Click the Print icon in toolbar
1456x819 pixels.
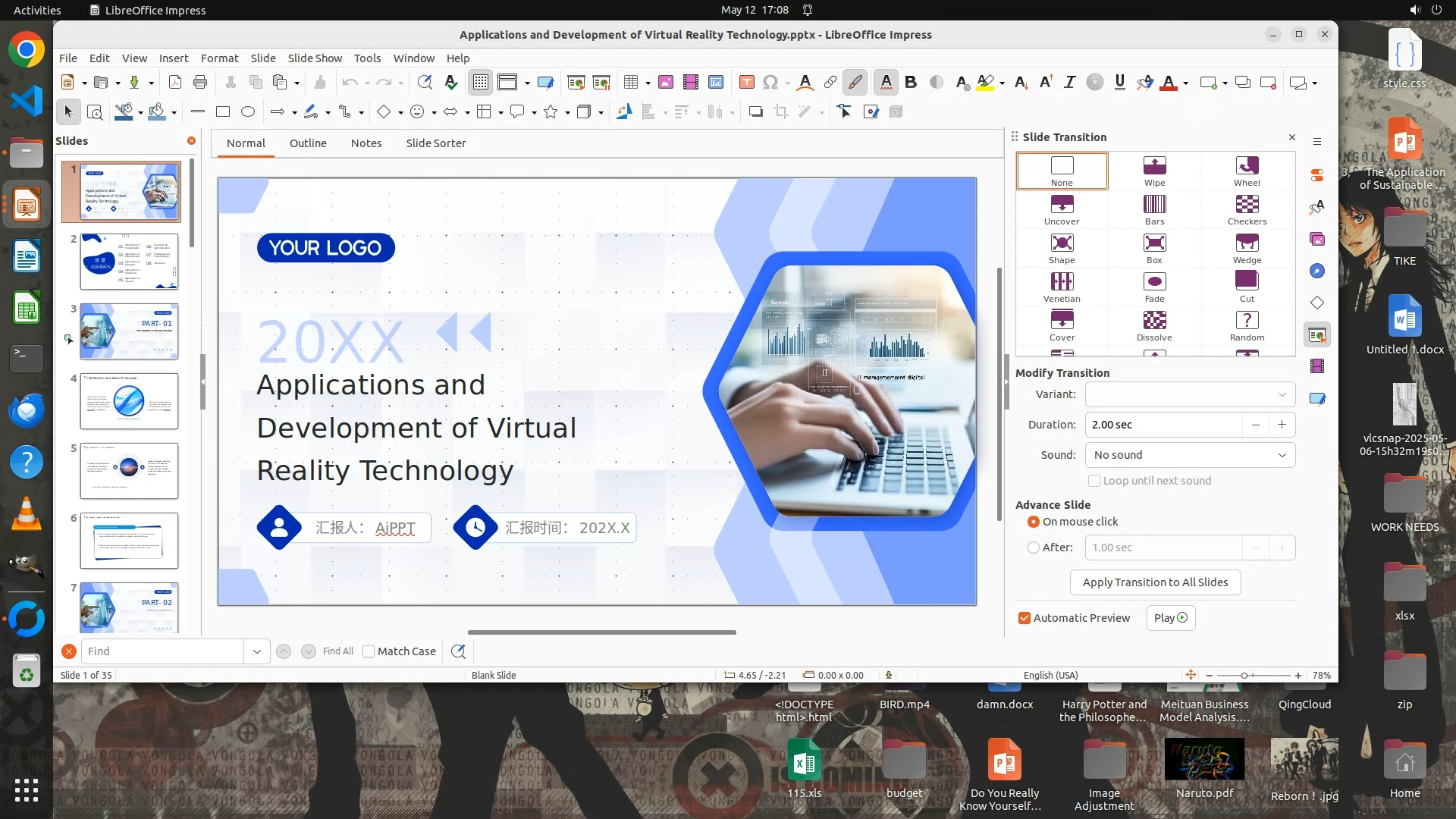point(200,83)
